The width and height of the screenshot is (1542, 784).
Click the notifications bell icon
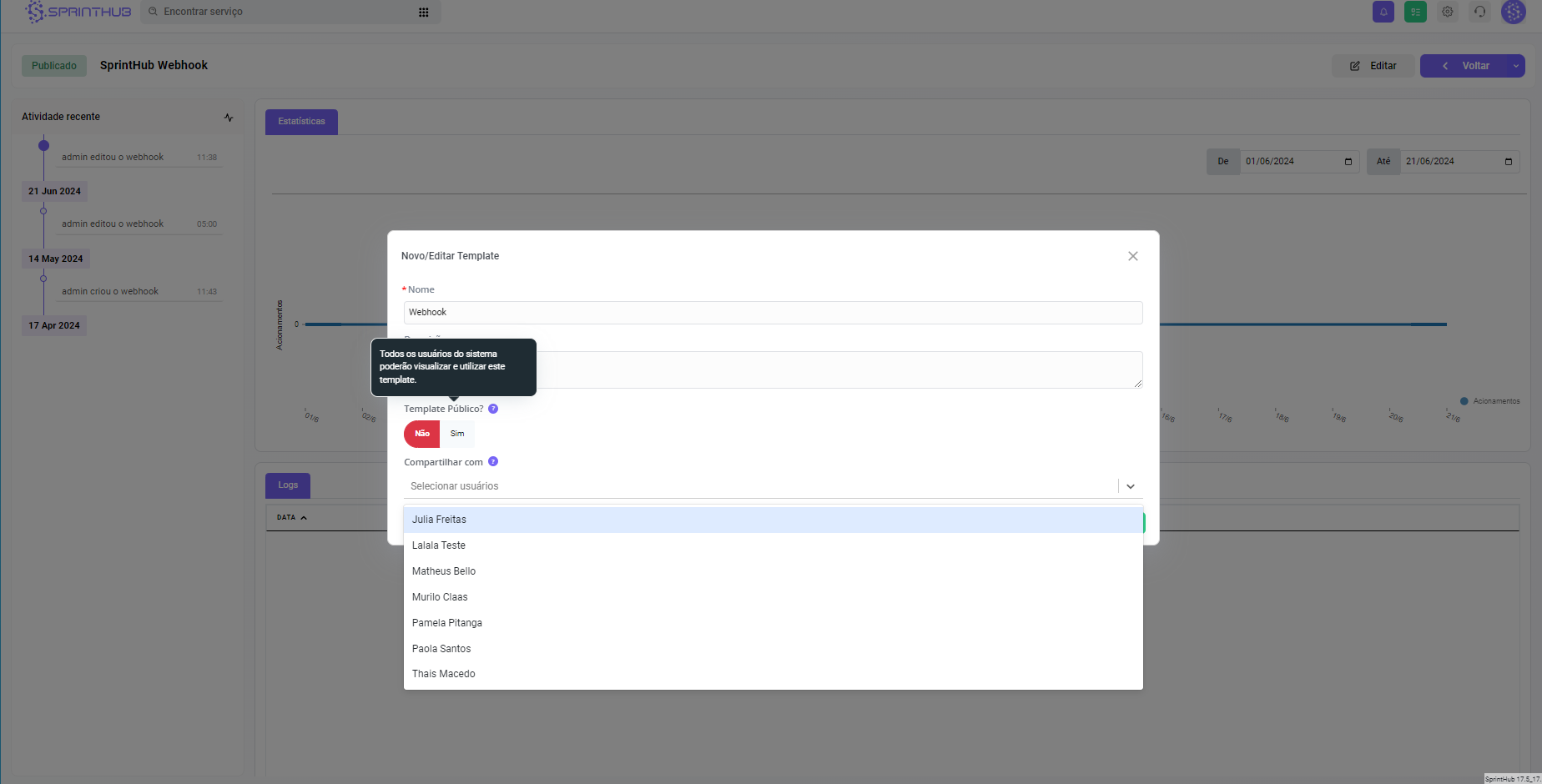click(1383, 12)
